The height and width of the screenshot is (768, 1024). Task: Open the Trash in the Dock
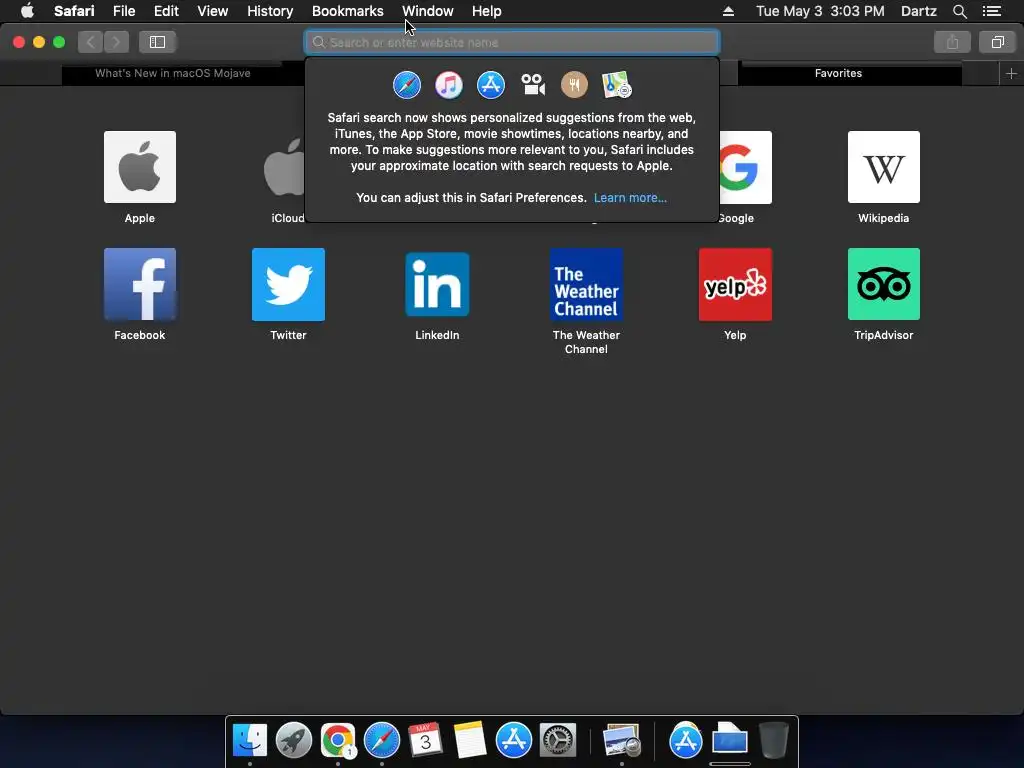pos(773,741)
